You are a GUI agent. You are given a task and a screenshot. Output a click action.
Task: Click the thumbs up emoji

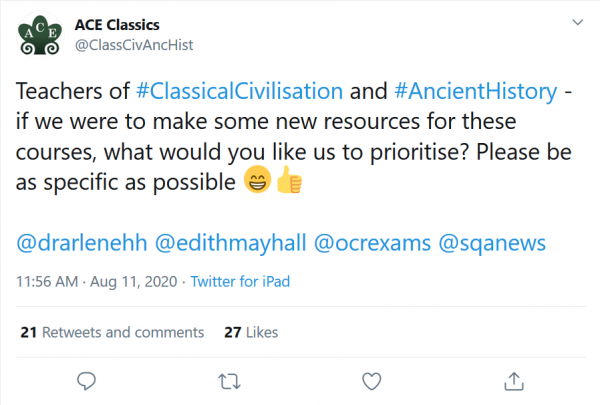tap(289, 180)
